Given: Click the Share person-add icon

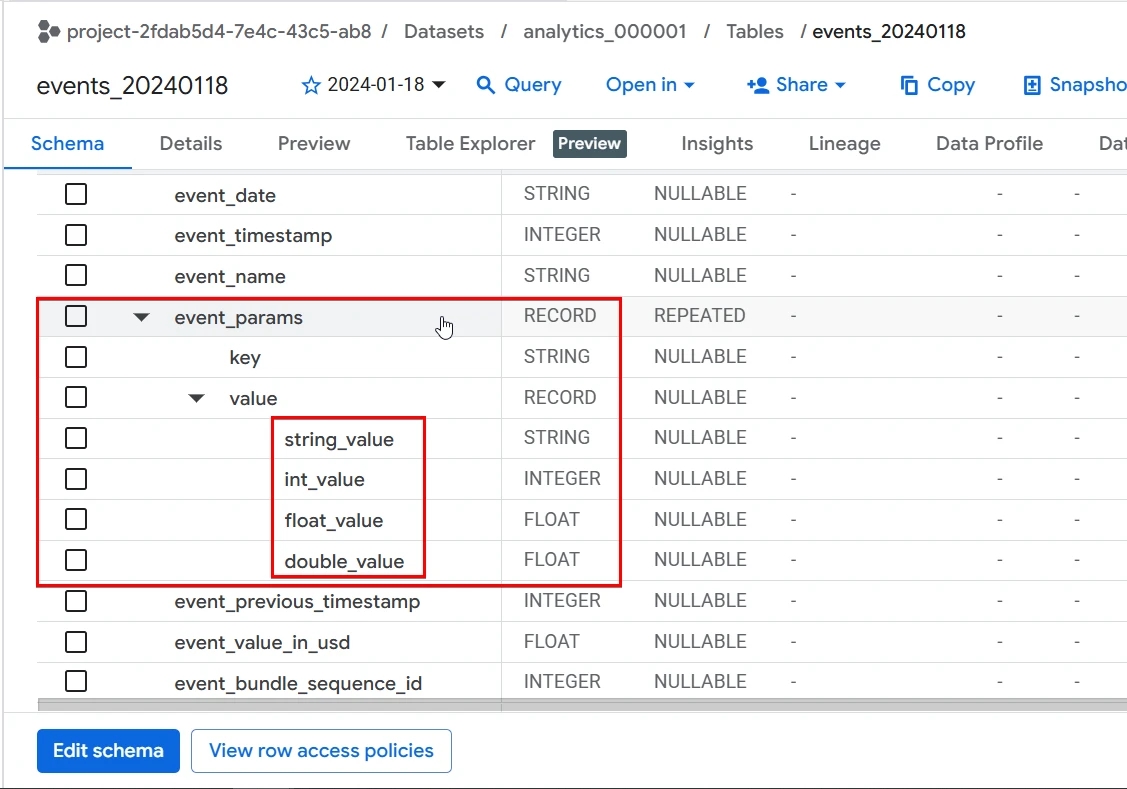Looking at the screenshot, I should tap(758, 86).
